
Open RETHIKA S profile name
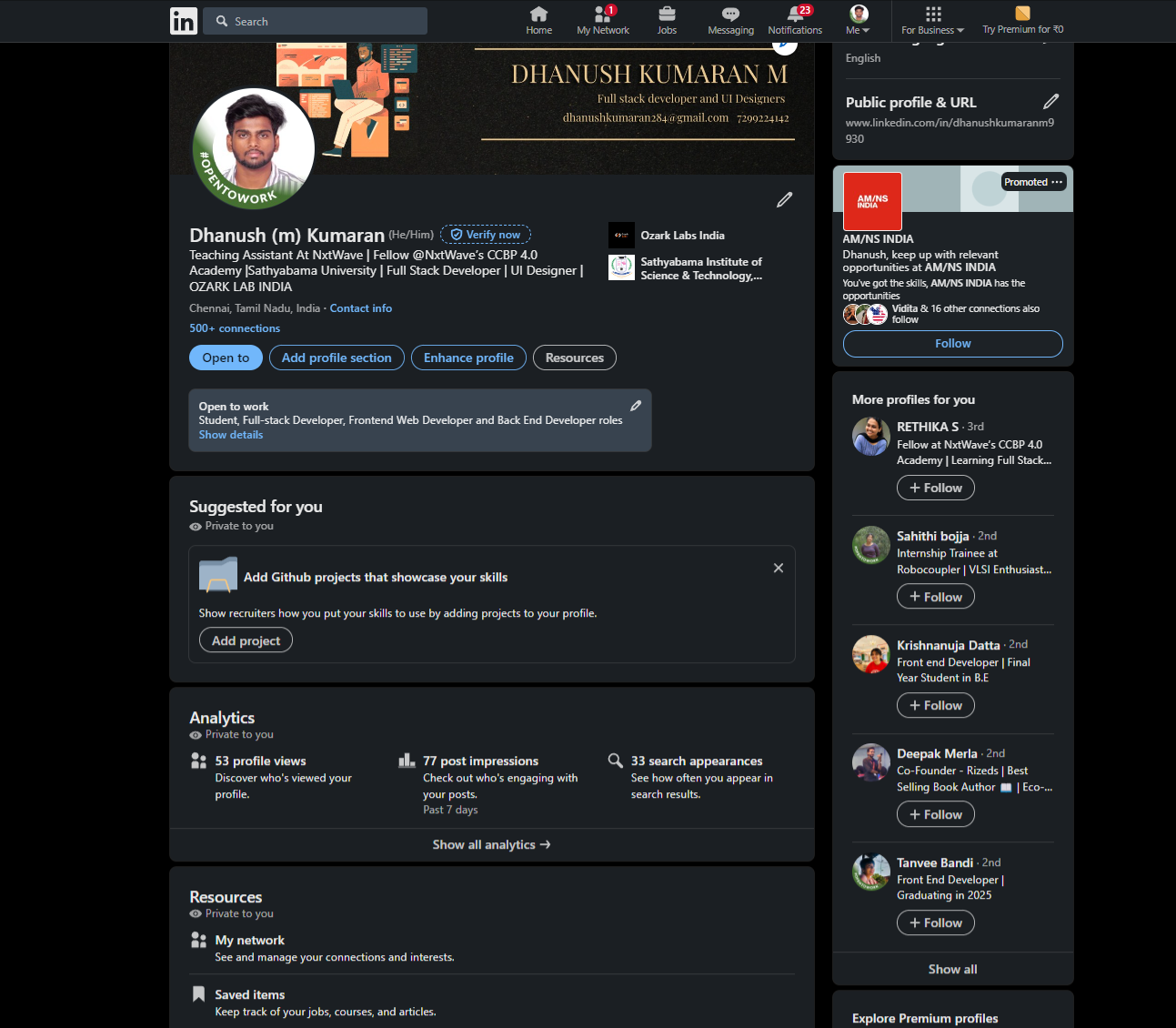click(927, 427)
